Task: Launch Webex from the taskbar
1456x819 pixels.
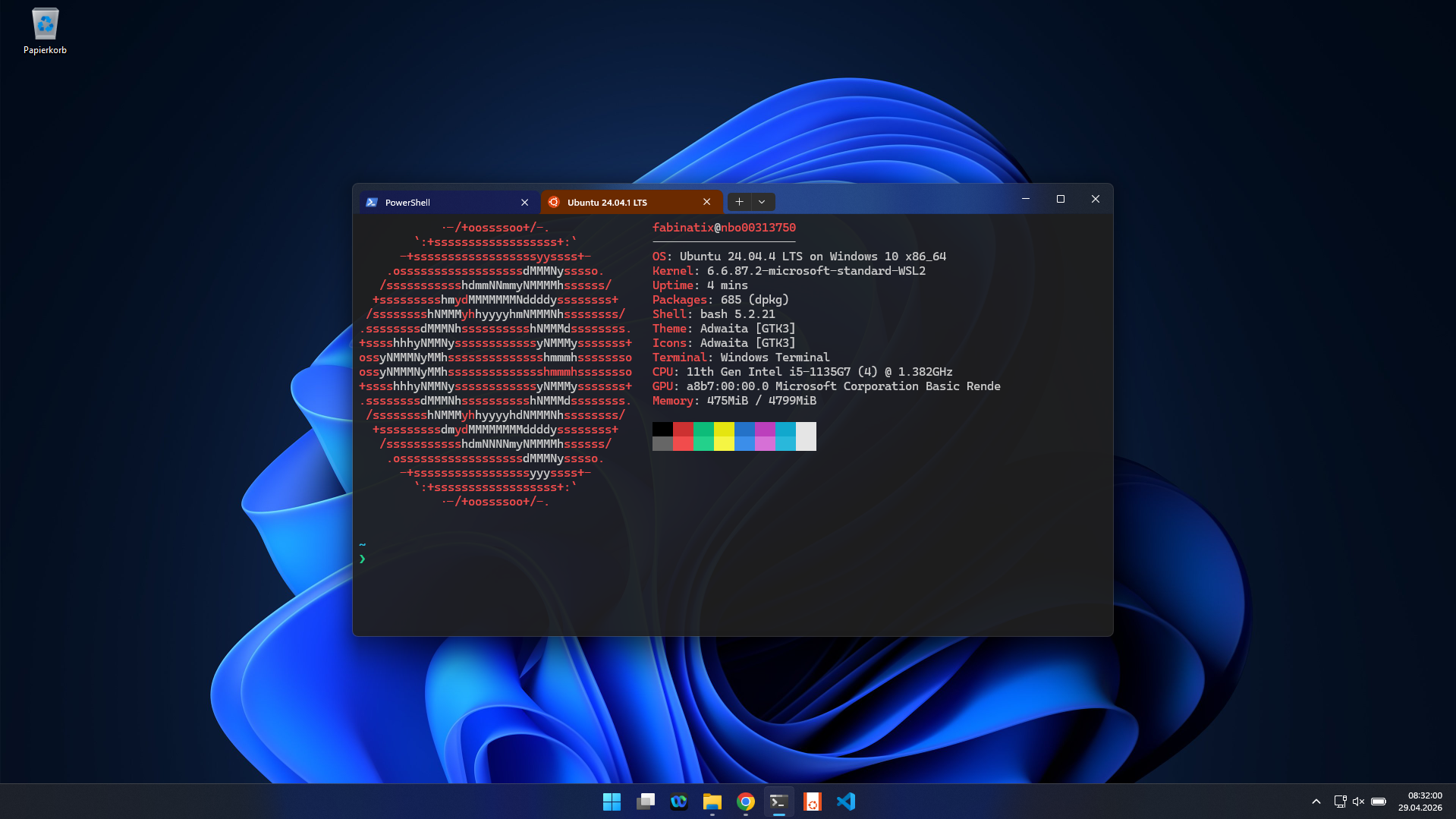Action: (x=679, y=802)
